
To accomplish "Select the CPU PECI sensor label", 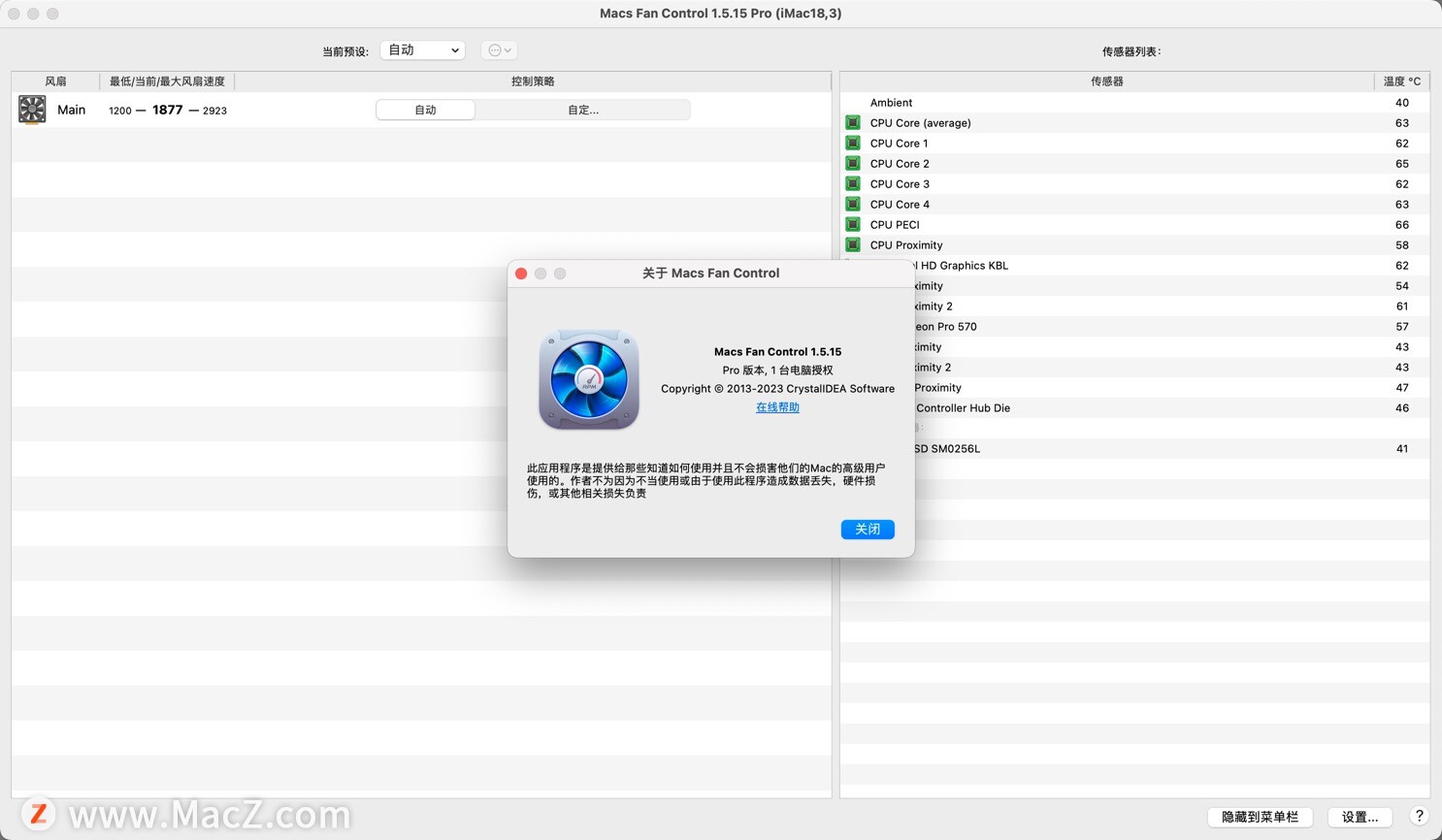I will 895,225.
